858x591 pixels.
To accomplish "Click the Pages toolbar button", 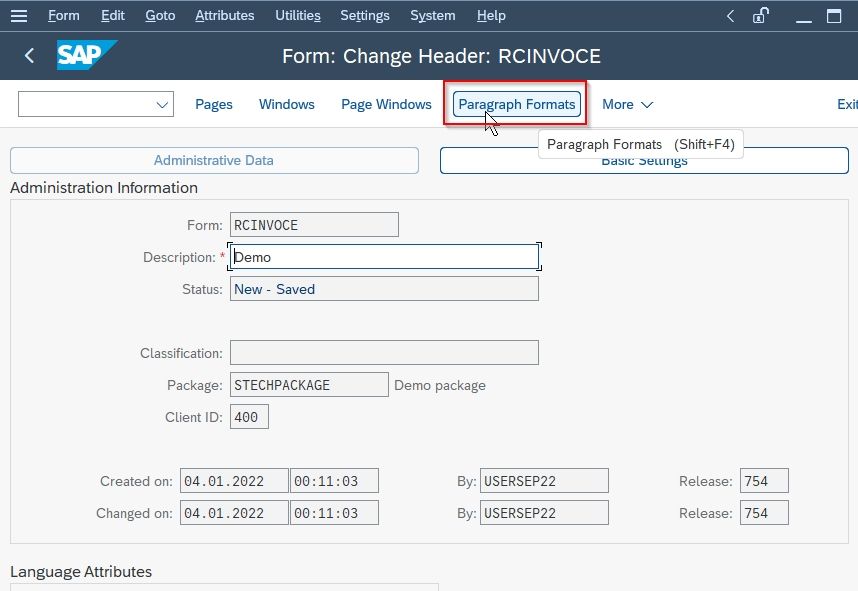I will 214,105.
